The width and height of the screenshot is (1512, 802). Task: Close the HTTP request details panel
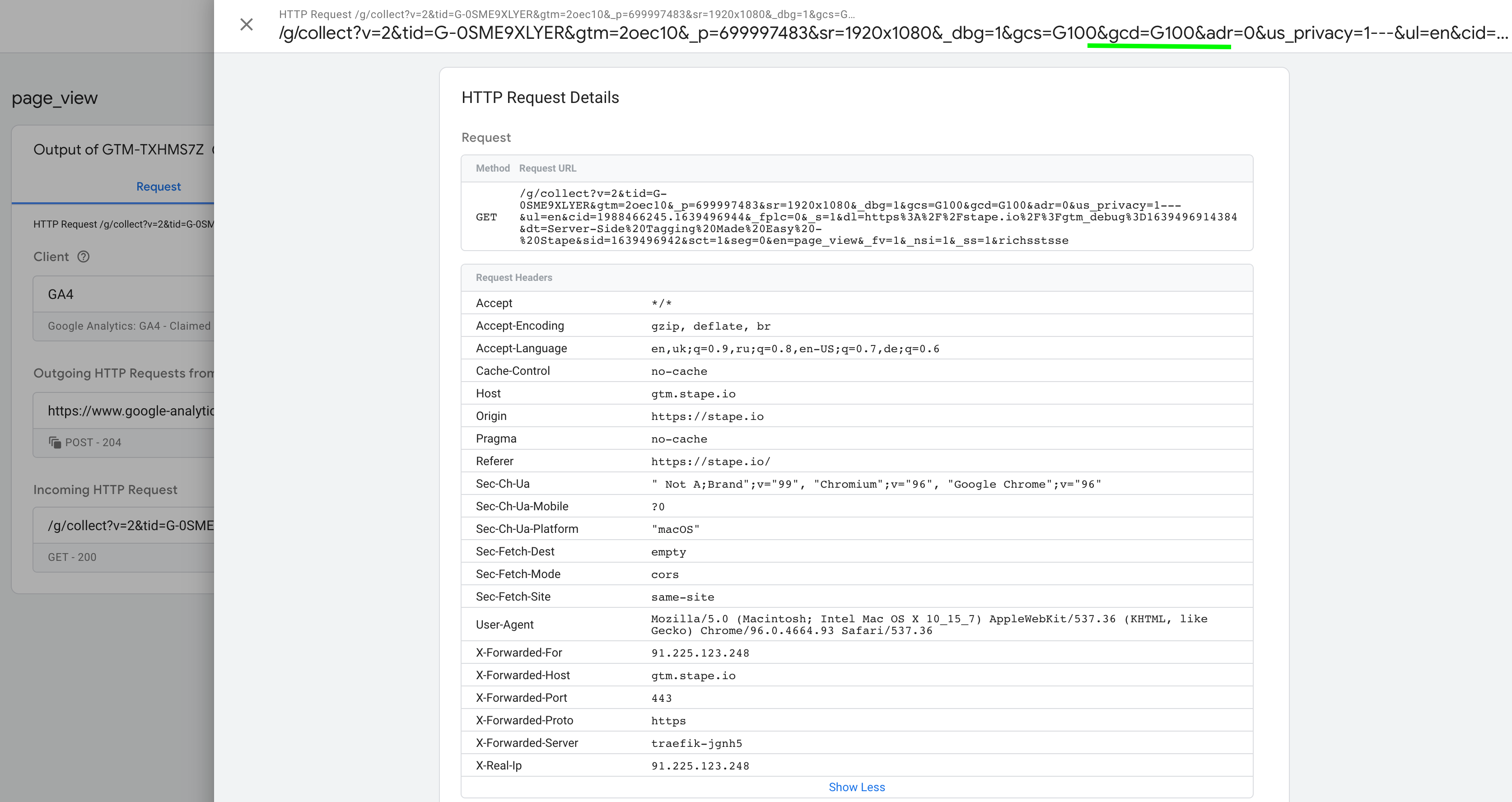click(x=247, y=25)
